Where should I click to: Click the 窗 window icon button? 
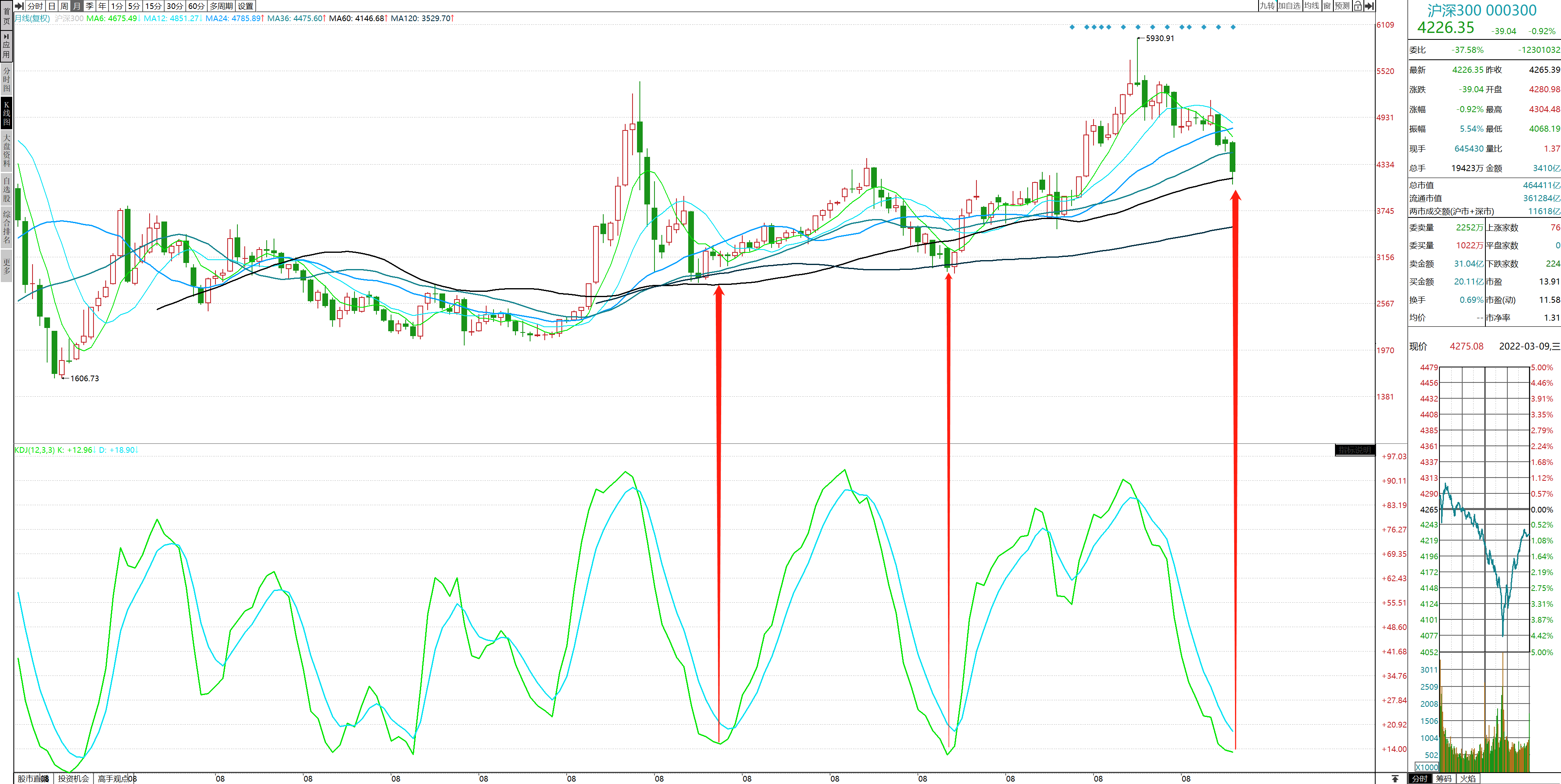(x=1327, y=6)
